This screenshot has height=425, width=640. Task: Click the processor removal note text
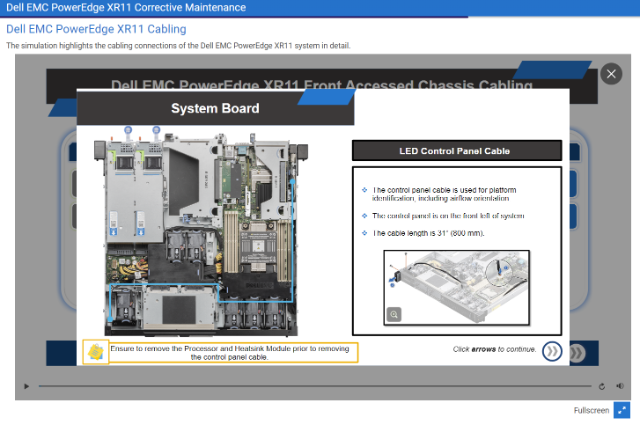tap(230, 353)
